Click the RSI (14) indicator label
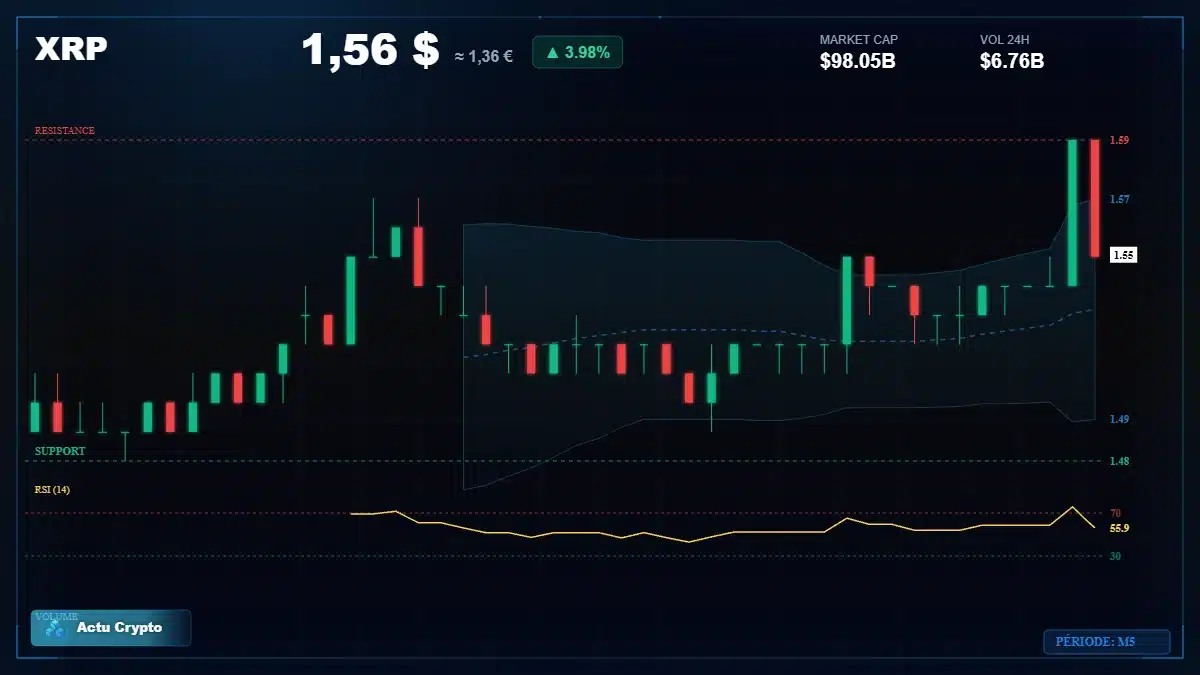Image resolution: width=1200 pixels, height=675 pixels. coord(52,489)
